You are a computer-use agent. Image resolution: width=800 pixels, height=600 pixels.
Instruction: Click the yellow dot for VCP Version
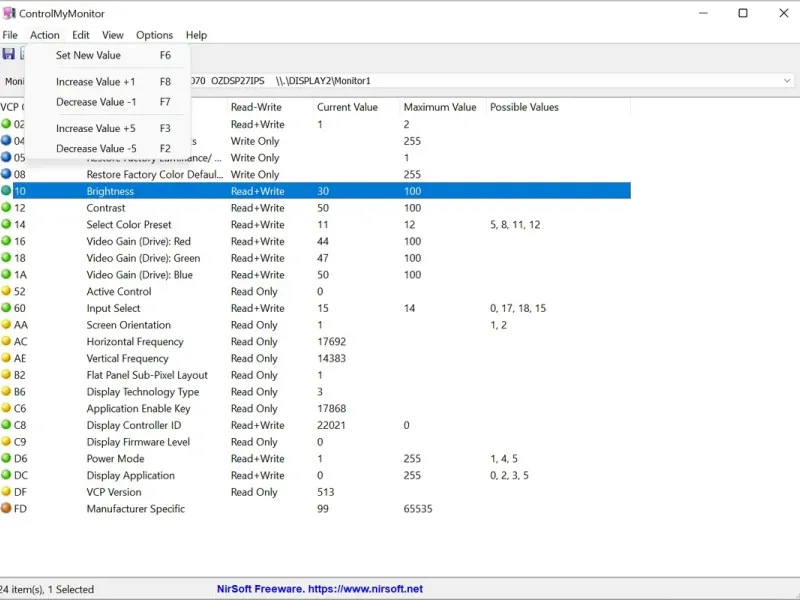pos(6,492)
